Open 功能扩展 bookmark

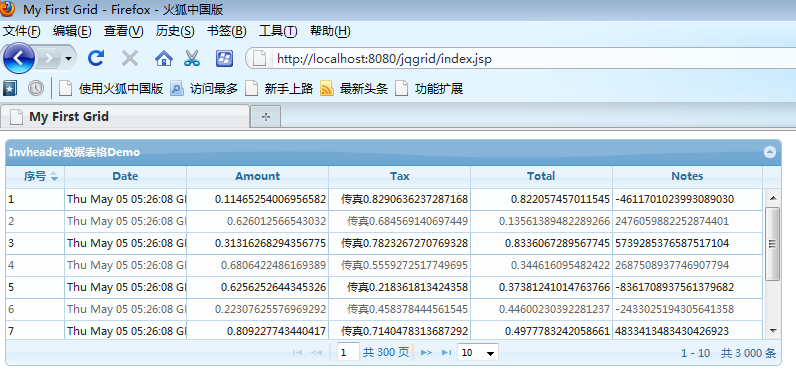(x=429, y=89)
